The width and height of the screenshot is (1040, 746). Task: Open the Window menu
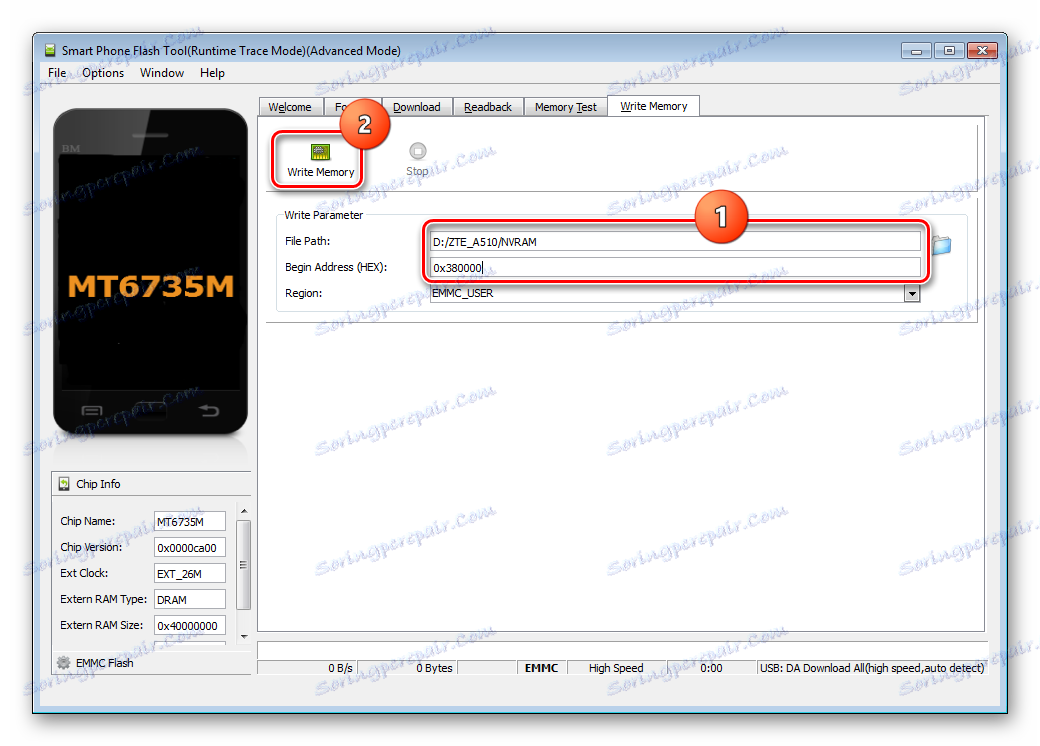tap(161, 72)
